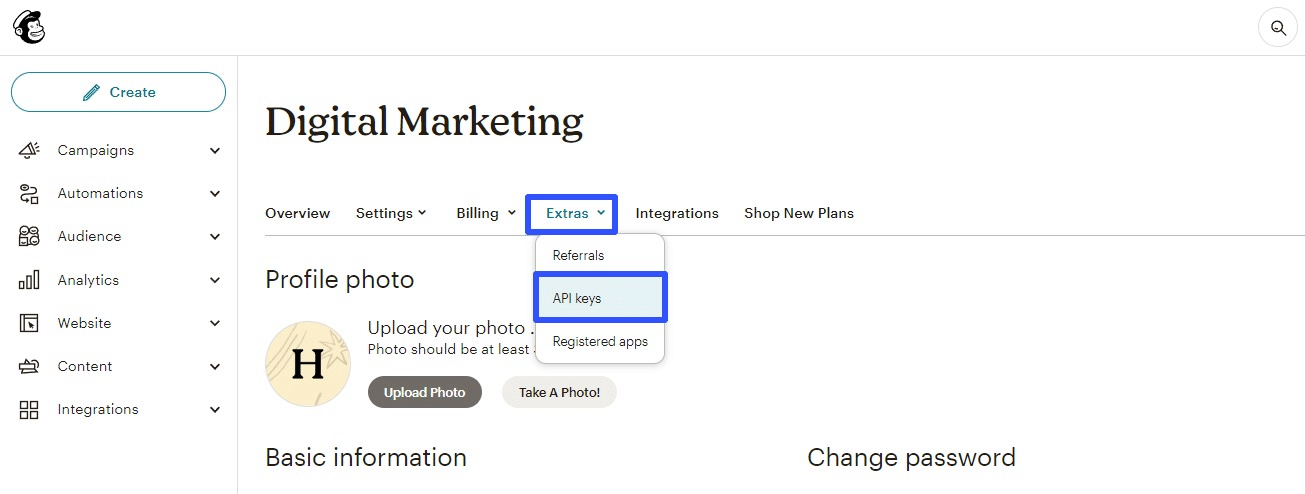Click the Content icon in sidebar
Viewport: 1305px width, 494px height.
tap(29, 366)
